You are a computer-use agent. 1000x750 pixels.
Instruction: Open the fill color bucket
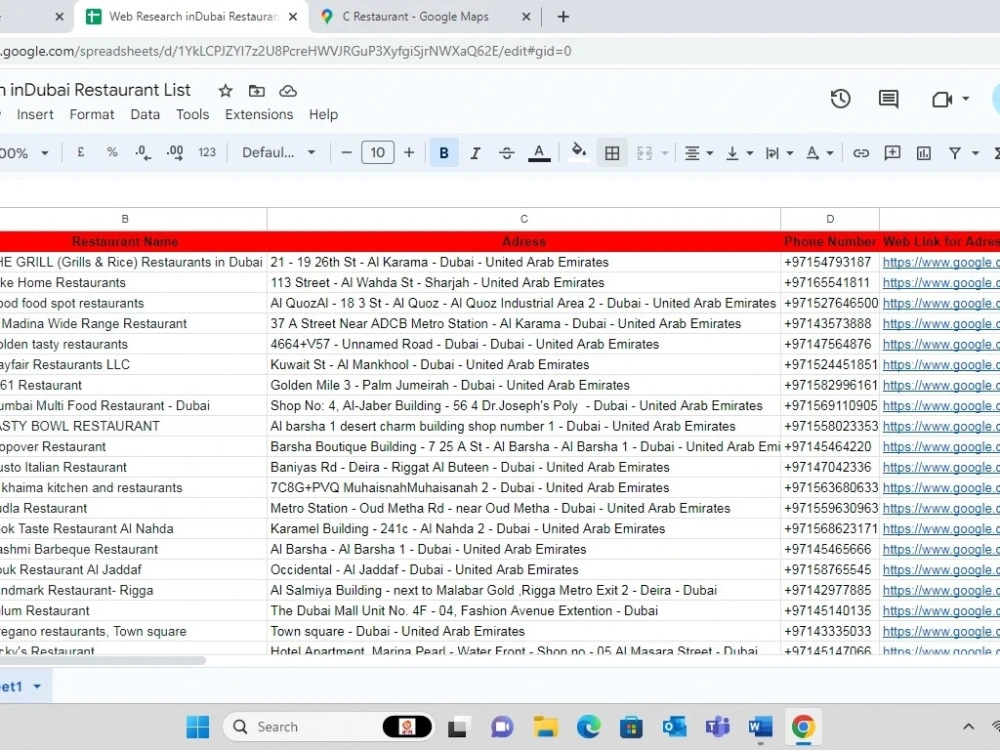(578, 152)
